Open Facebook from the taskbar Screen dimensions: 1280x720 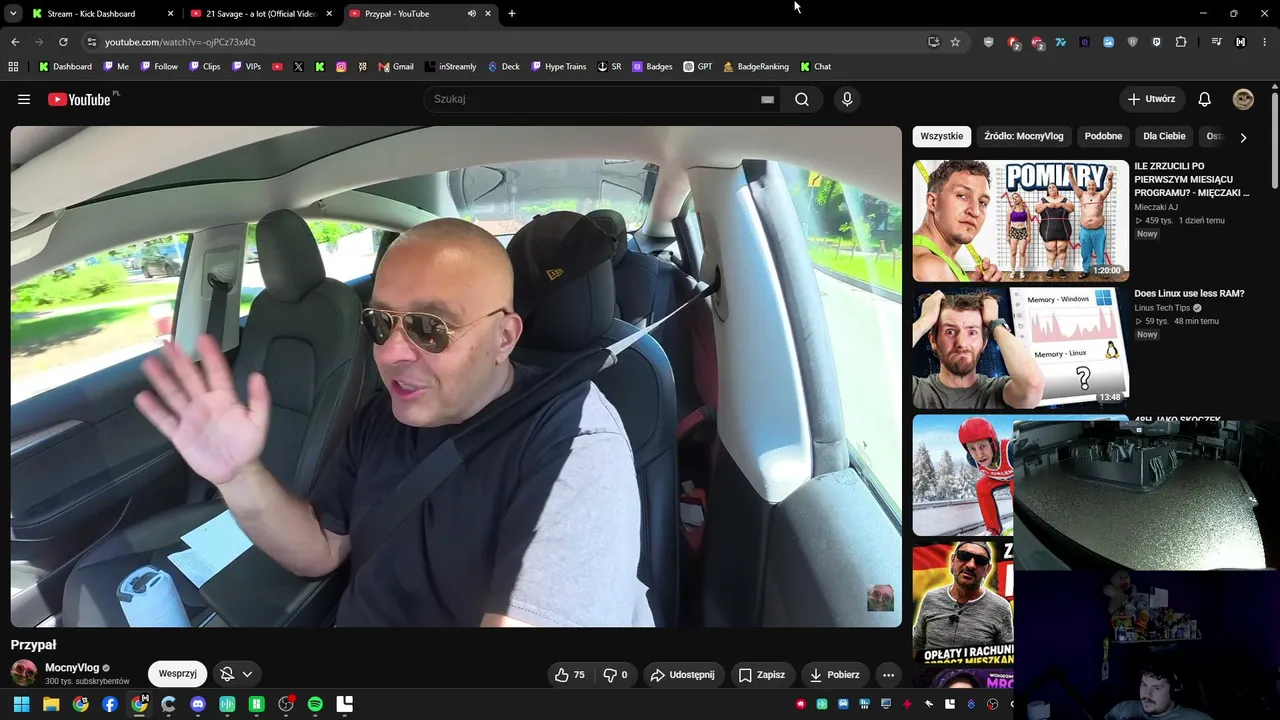(110, 704)
